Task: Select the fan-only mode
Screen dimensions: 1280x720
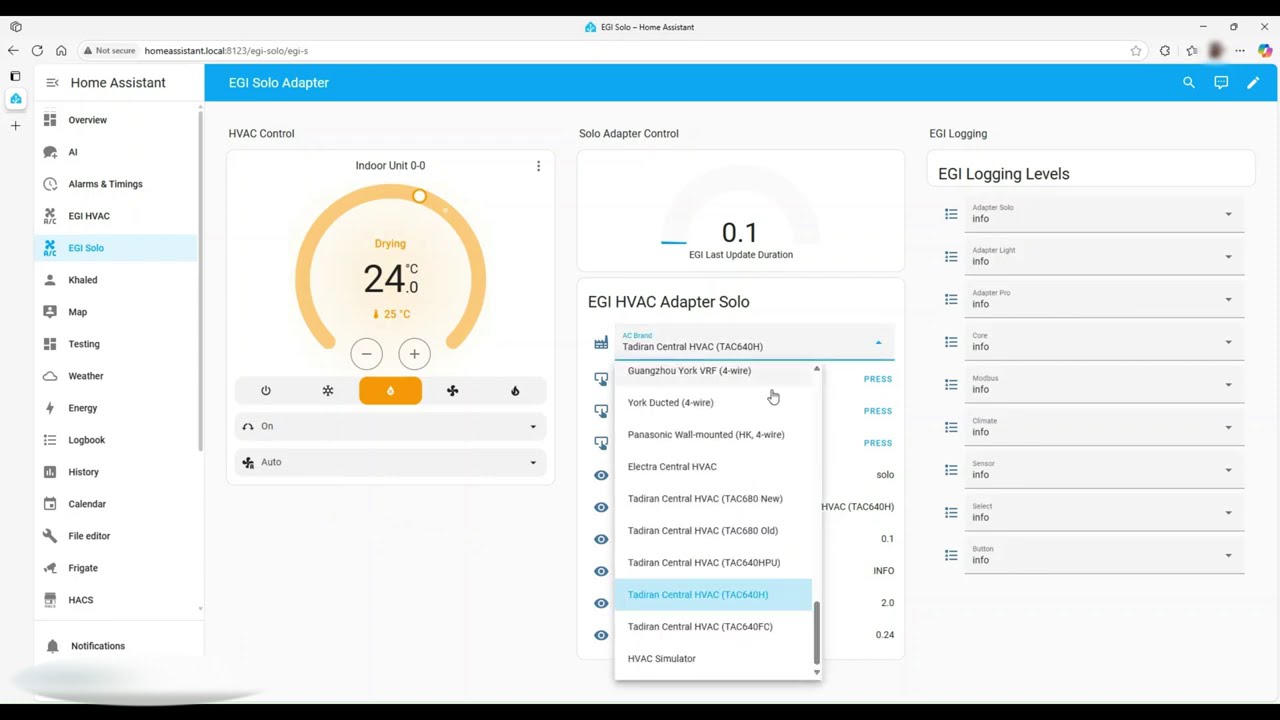Action: 453,391
